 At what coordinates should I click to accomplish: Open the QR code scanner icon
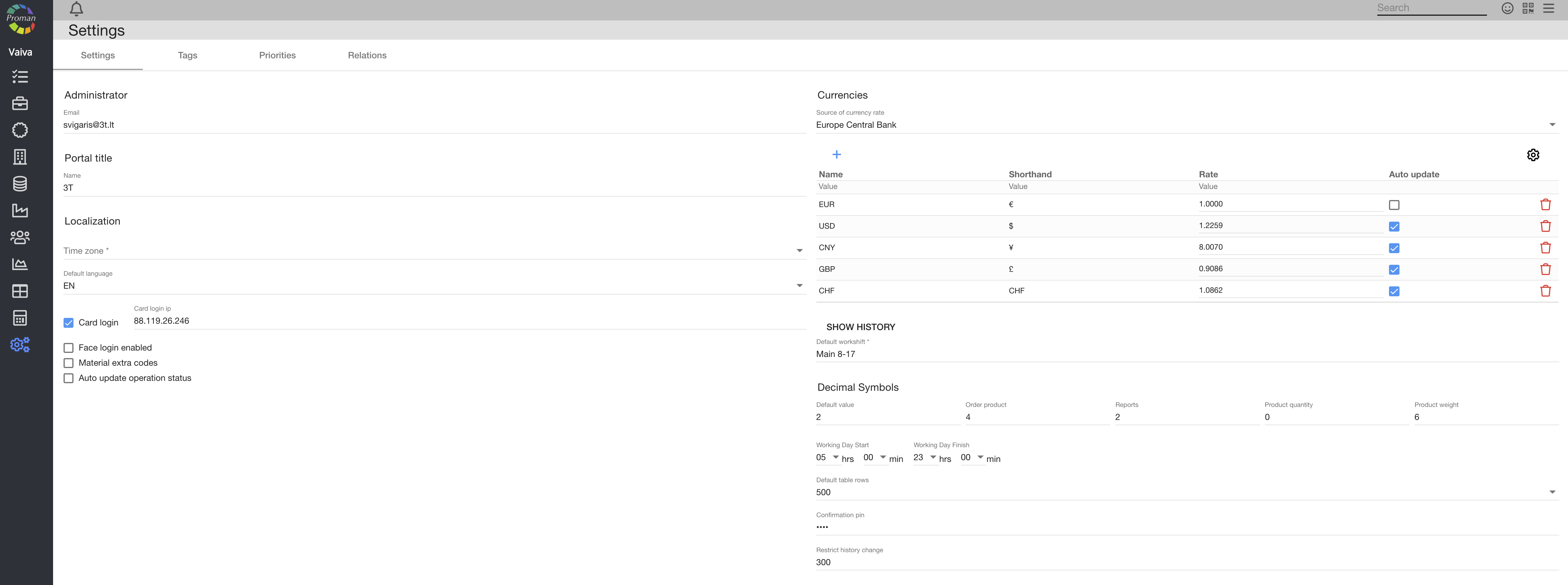[1528, 8]
